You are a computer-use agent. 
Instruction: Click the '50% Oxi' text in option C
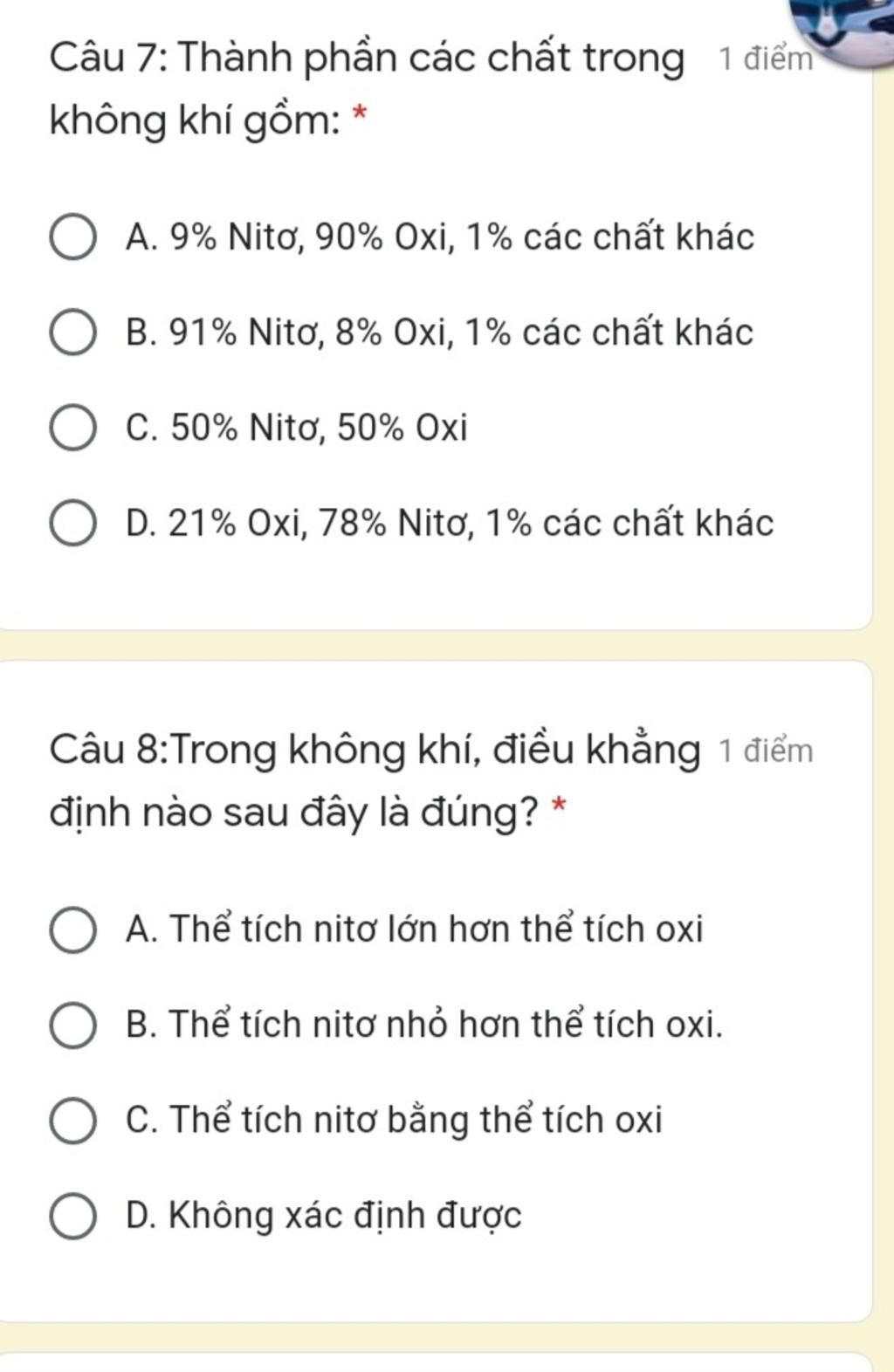coord(402,428)
